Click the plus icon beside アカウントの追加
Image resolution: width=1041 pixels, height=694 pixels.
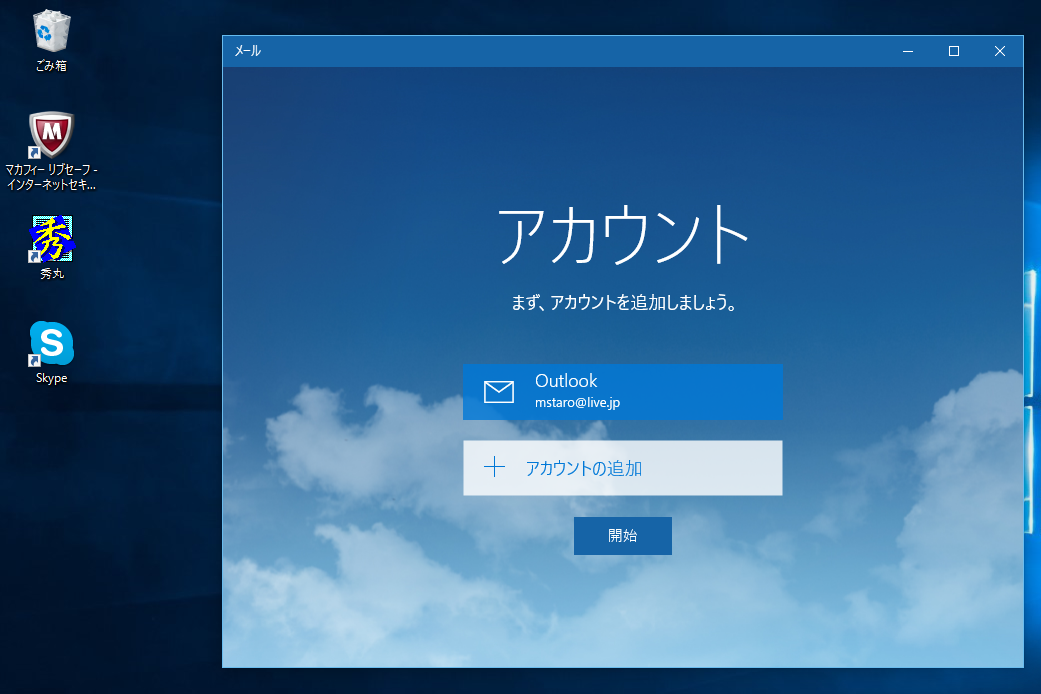(x=494, y=468)
